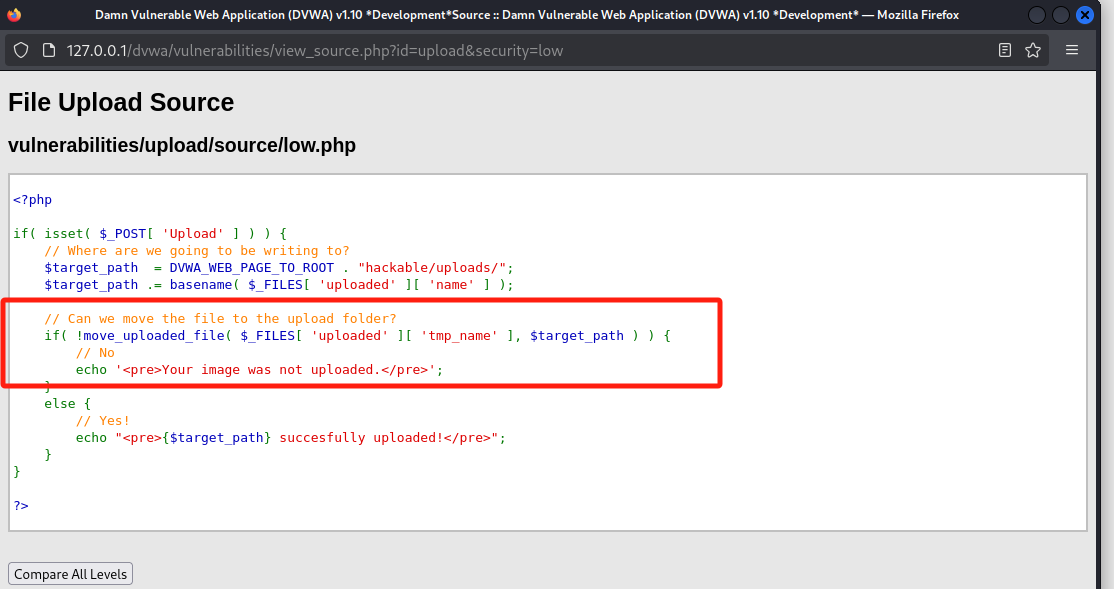Image resolution: width=1114 pixels, height=589 pixels.
Task: Open the site information page icon
Action: (x=49, y=50)
